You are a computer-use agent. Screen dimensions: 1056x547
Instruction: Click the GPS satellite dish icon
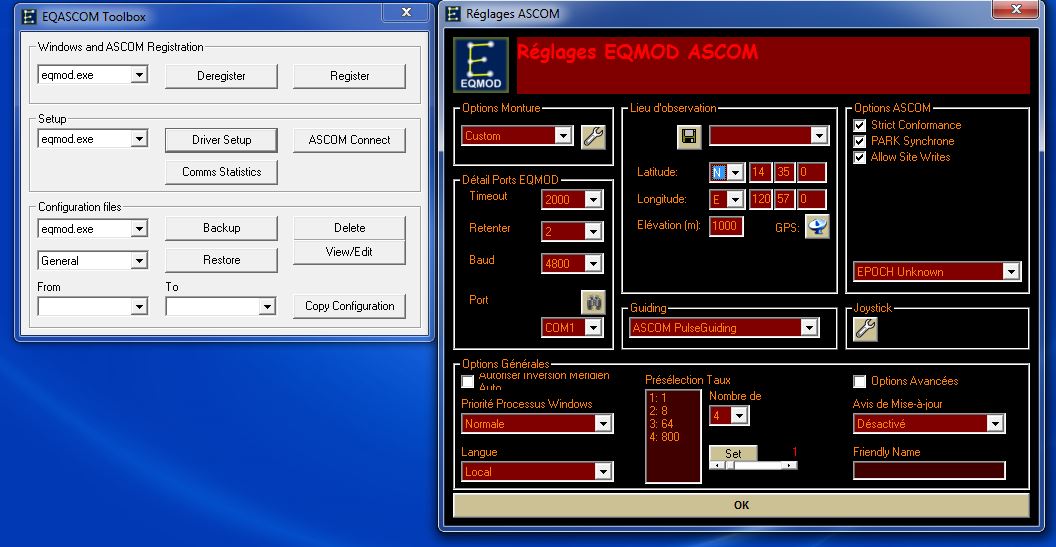pos(817,227)
